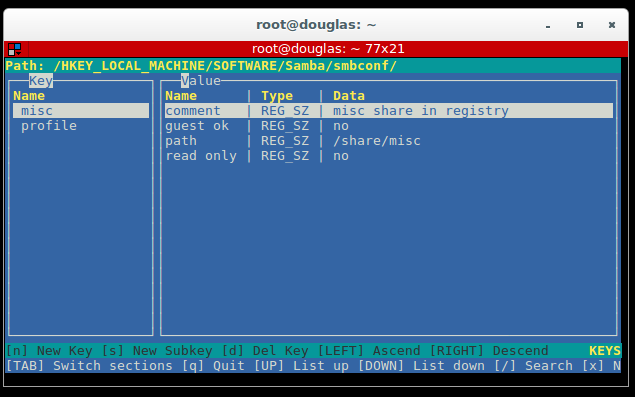Viewport: 635px width, 397px height.
Task: Click 'no' data in read only row
Action: (x=341, y=156)
